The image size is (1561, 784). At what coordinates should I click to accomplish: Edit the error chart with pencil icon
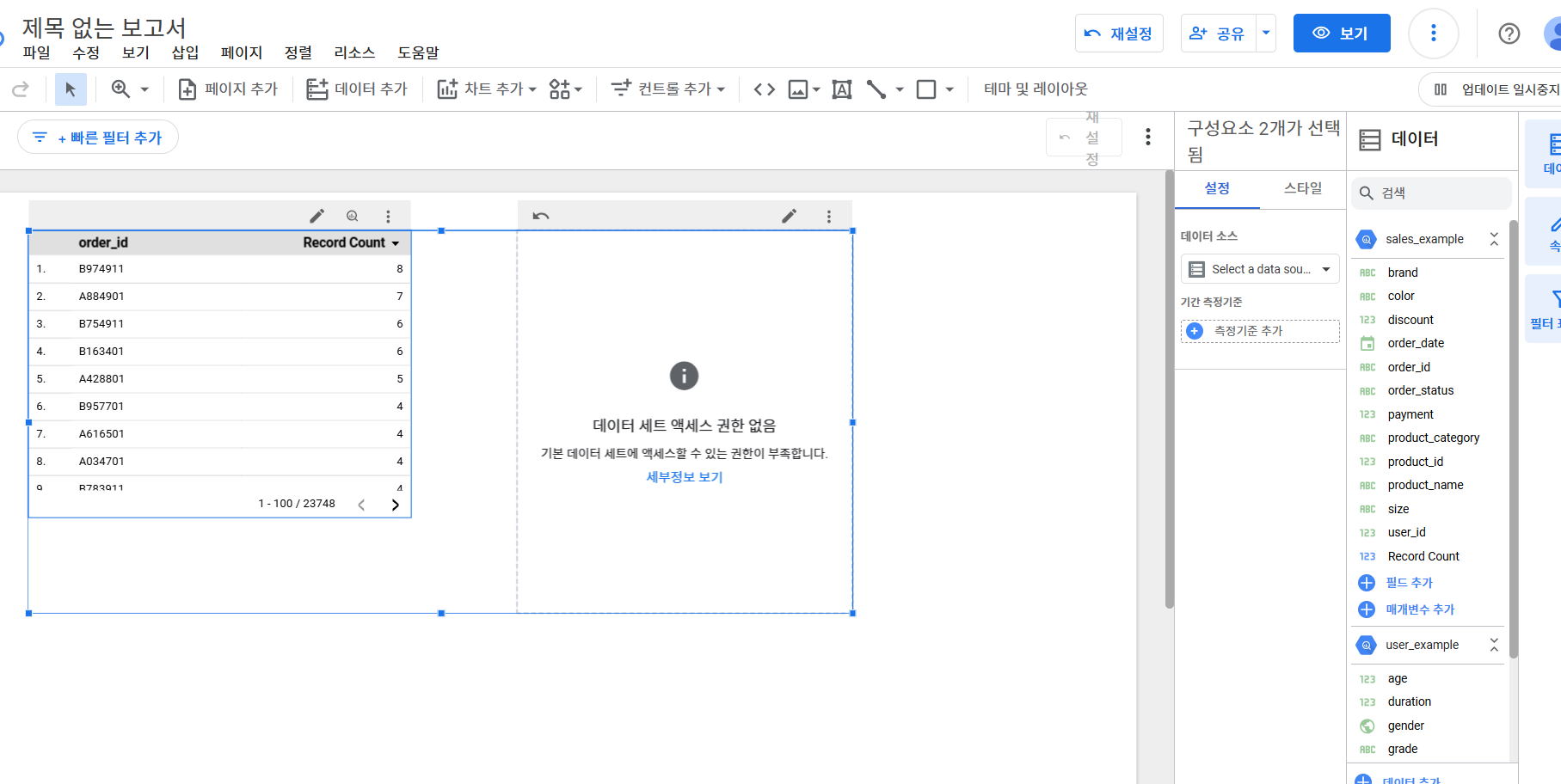[789, 217]
